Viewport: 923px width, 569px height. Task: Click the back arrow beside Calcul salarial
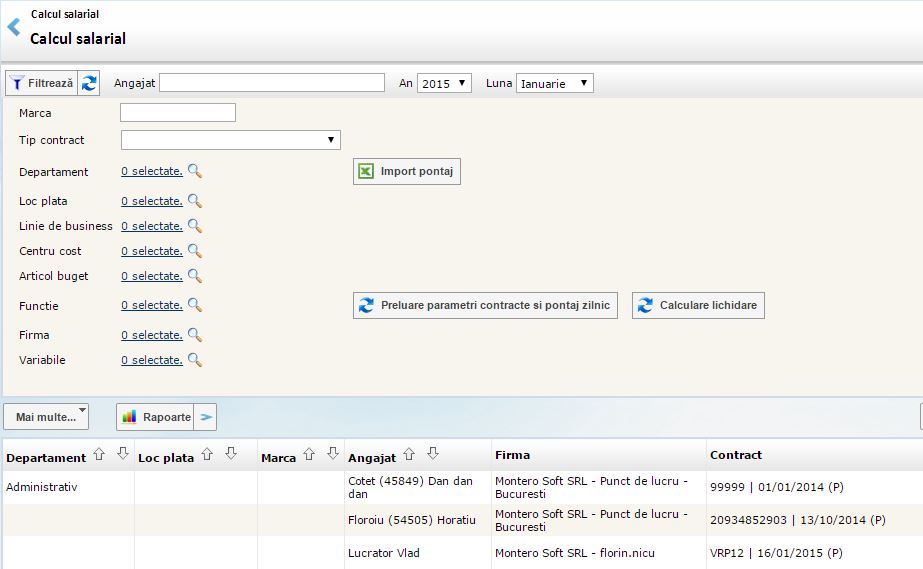pyautogui.click(x=13, y=28)
